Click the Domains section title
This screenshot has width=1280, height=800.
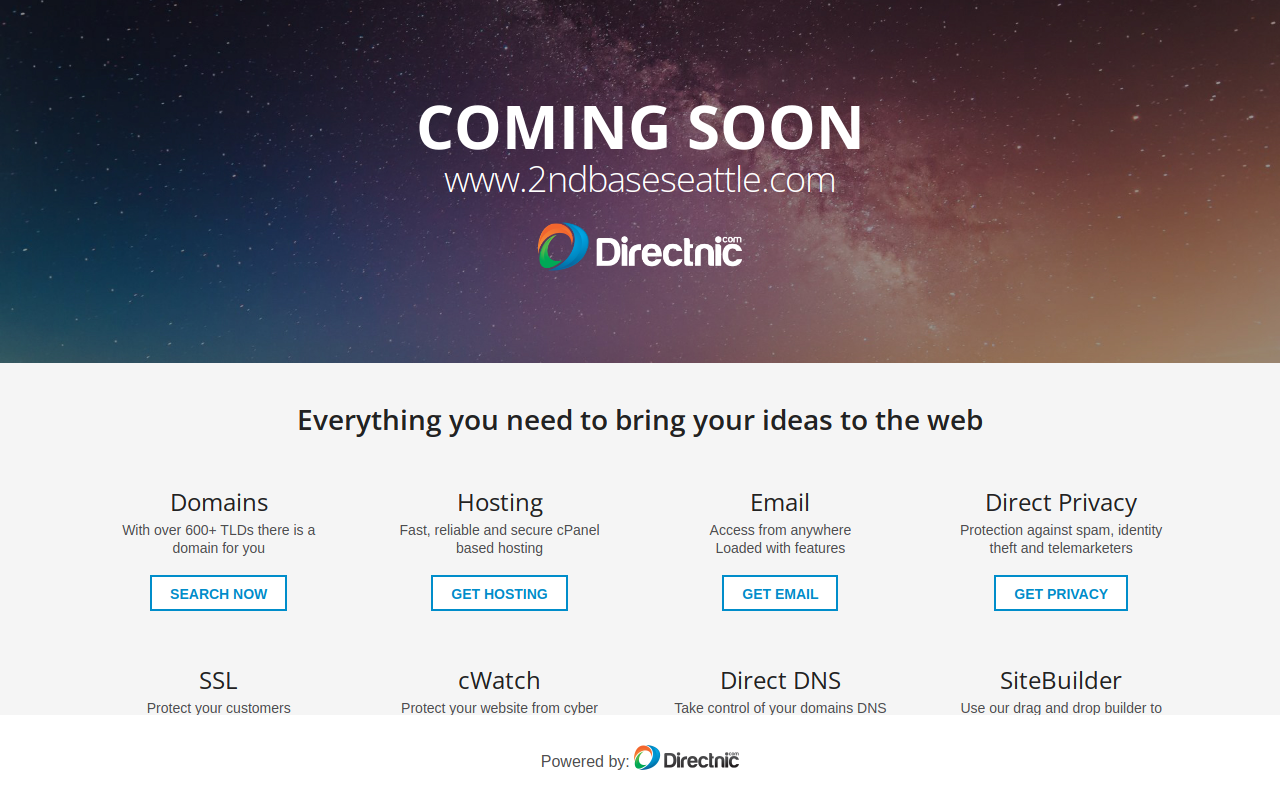(x=219, y=502)
